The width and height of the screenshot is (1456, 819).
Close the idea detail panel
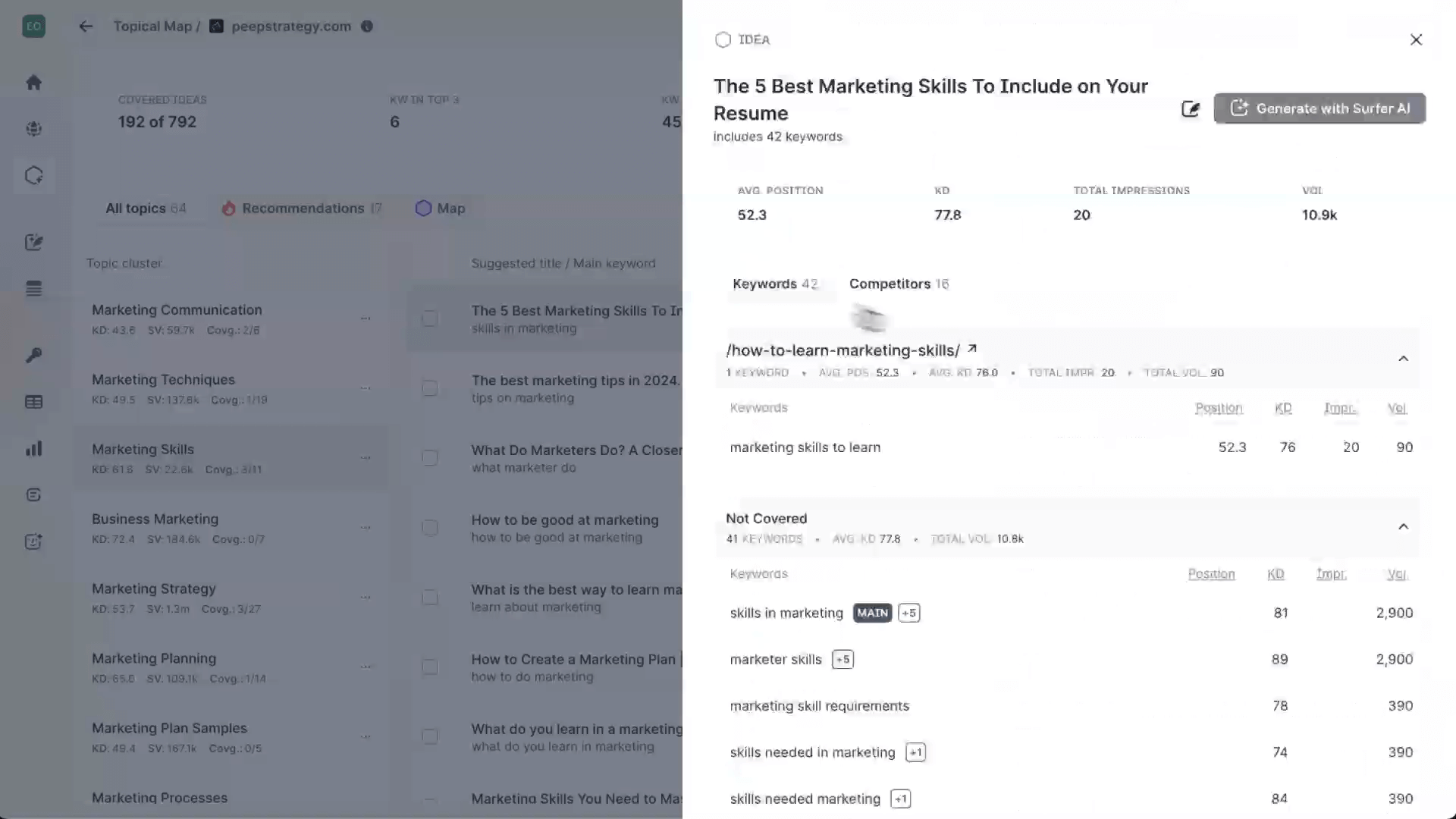pyautogui.click(x=1415, y=39)
